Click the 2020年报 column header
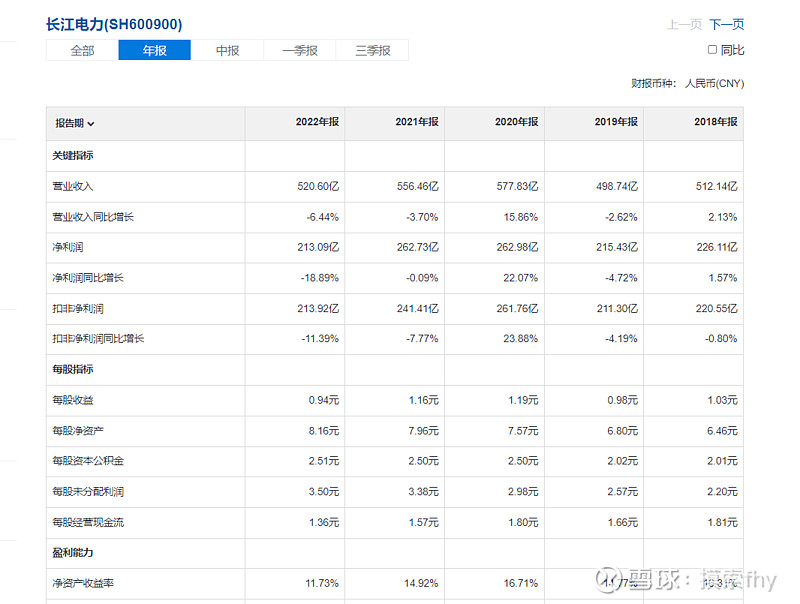This screenshot has width=800, height=604. [x=516, y=122]
